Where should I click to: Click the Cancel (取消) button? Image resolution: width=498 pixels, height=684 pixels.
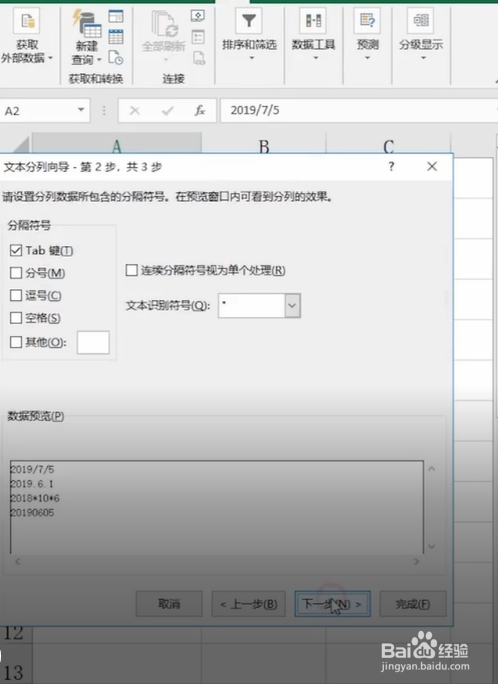click(169, 604)
